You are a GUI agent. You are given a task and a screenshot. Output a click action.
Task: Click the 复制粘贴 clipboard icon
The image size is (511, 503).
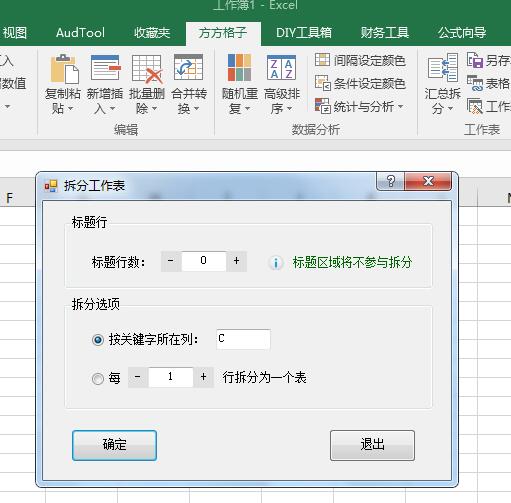tap(64, 69)
